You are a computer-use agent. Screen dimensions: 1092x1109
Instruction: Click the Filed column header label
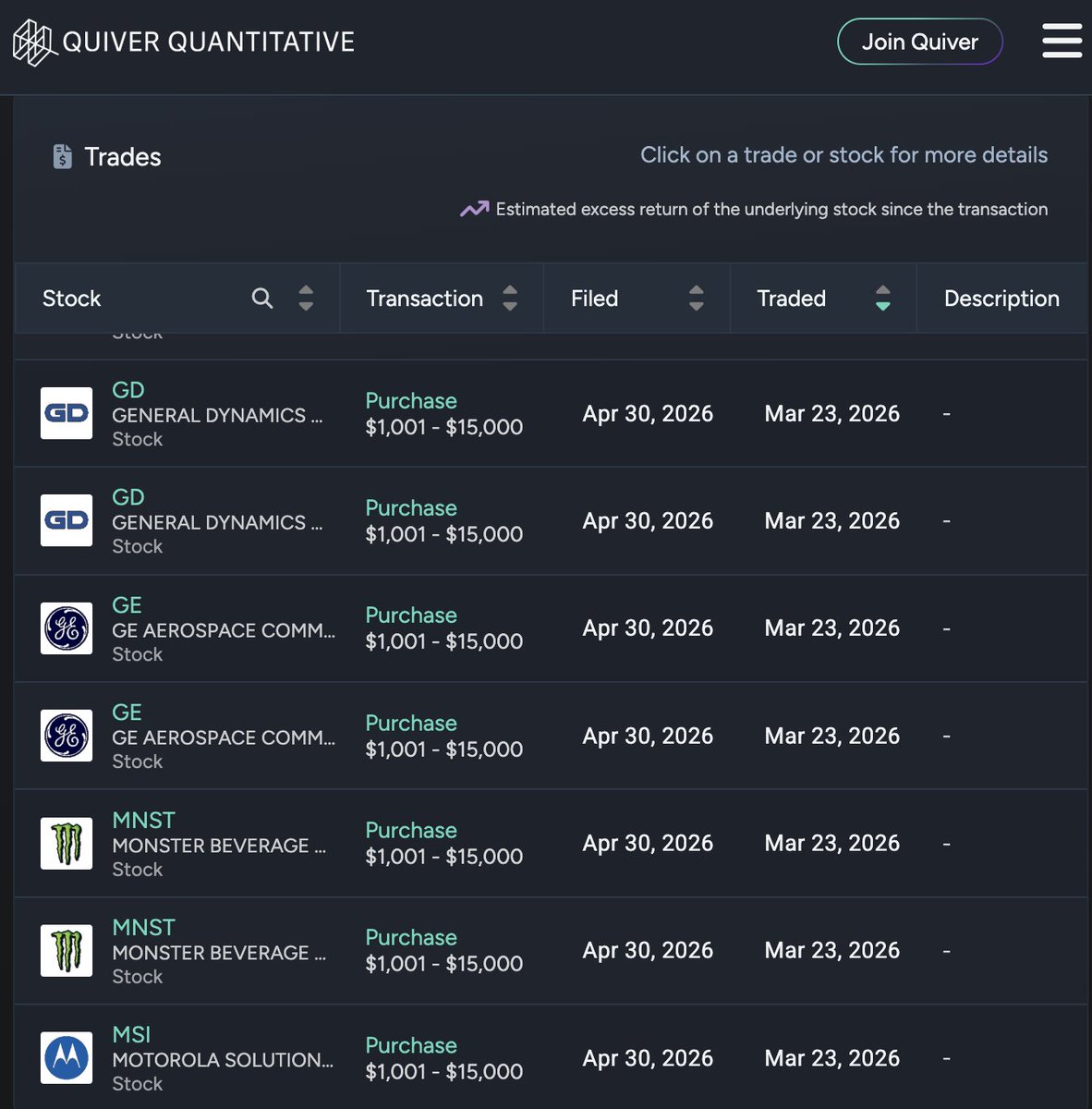594,299
